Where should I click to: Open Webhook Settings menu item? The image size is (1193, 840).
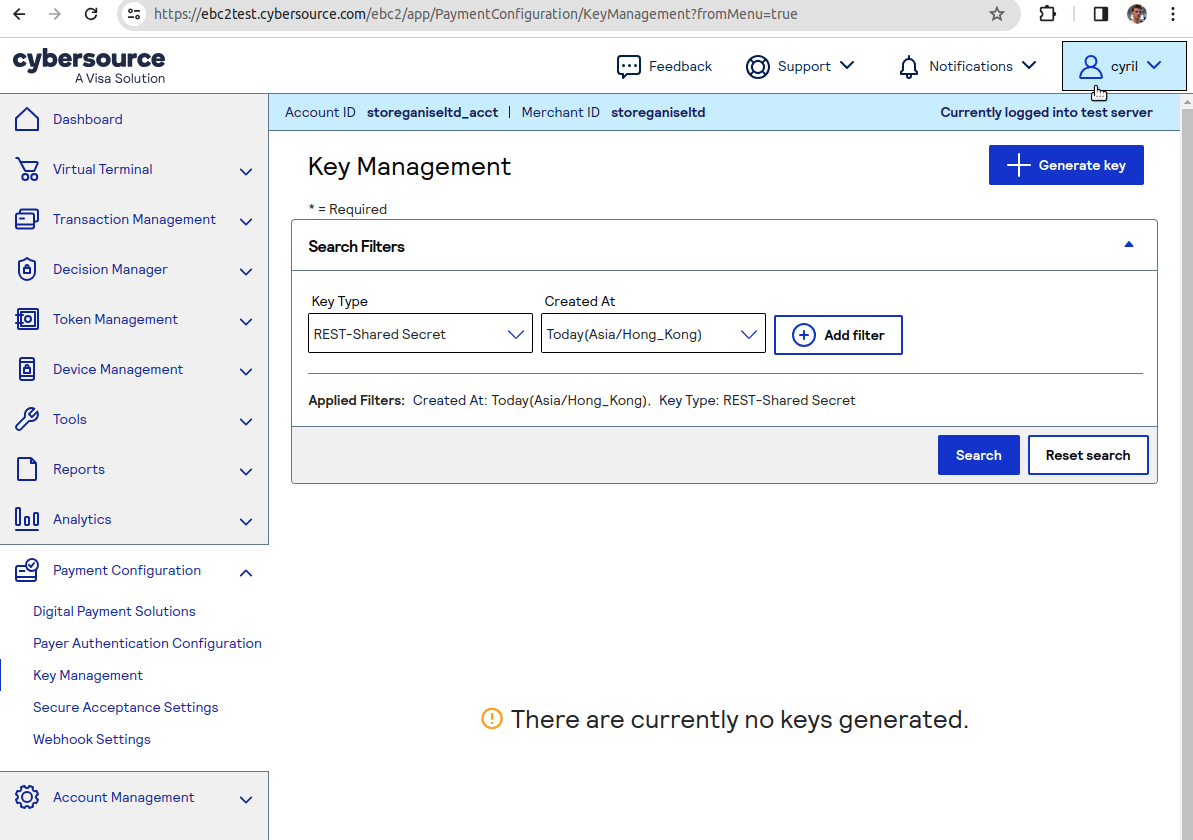(x=91, y=740)
